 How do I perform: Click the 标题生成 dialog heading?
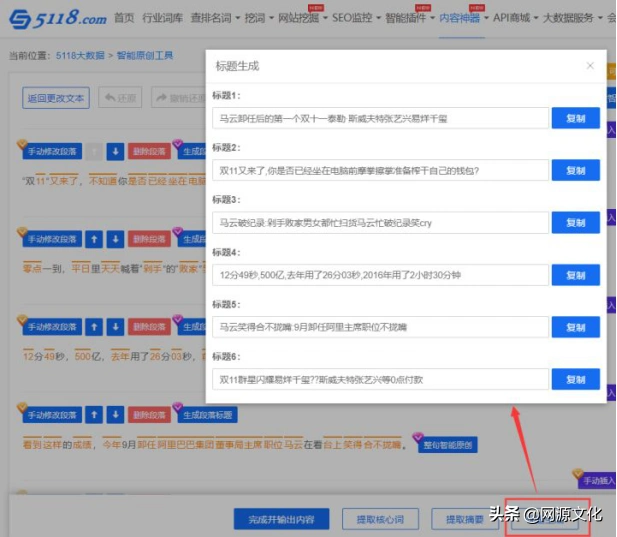click(x=237, y=66)
